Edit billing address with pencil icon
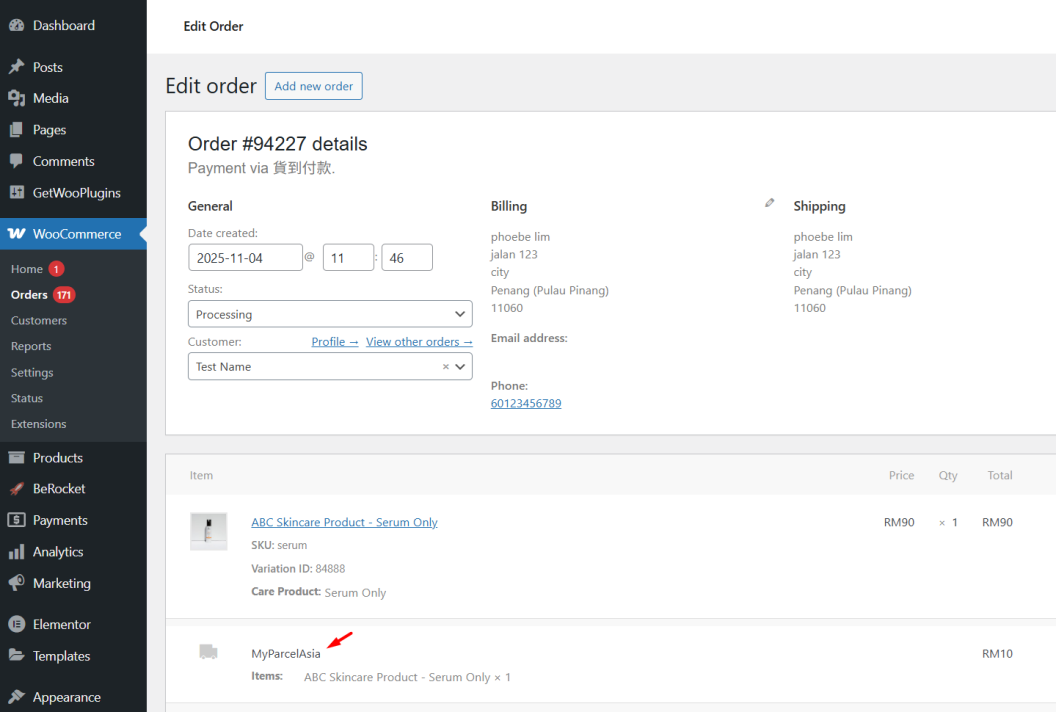This screenshot has width=1056, height=712. [769, 203]
